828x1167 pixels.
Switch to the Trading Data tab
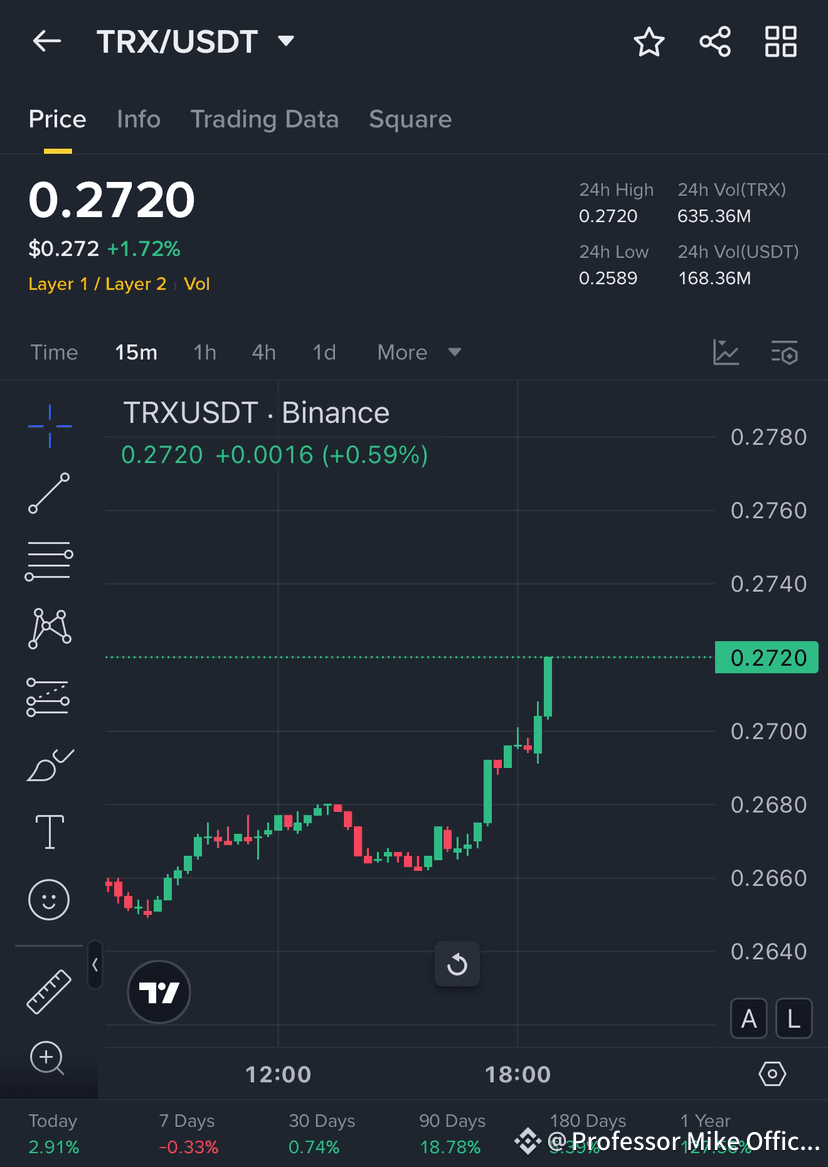click(x=264, y=119)
